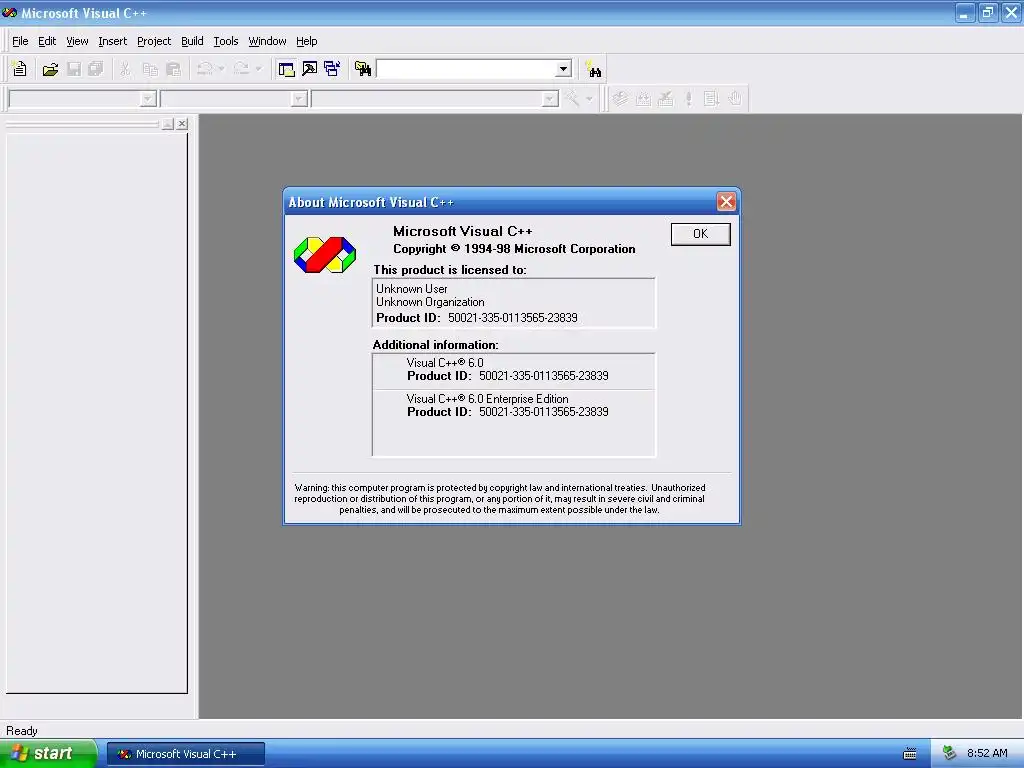1024x768 pixels.
Task: Toggle the Workspace window icon
Action: click(x=286, y=69)
